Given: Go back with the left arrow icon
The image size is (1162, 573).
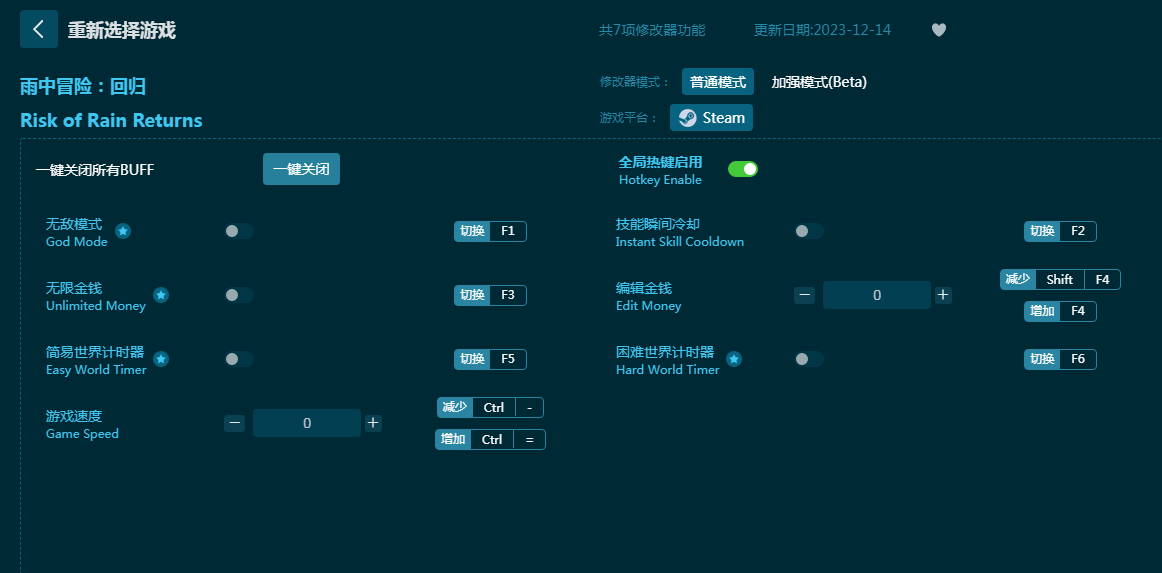Looking at the screenshot, I should point(39,30).
